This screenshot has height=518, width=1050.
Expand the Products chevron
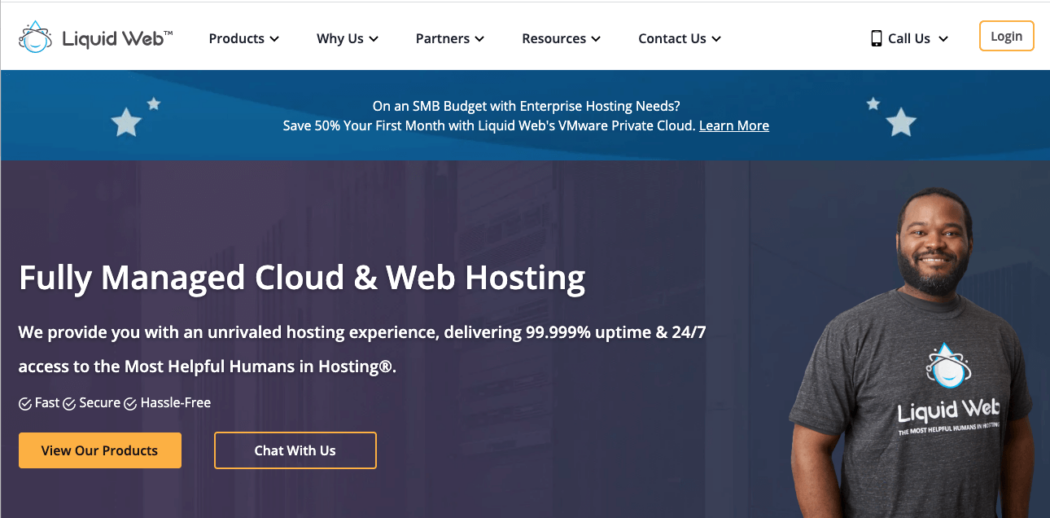coord(274,39)
